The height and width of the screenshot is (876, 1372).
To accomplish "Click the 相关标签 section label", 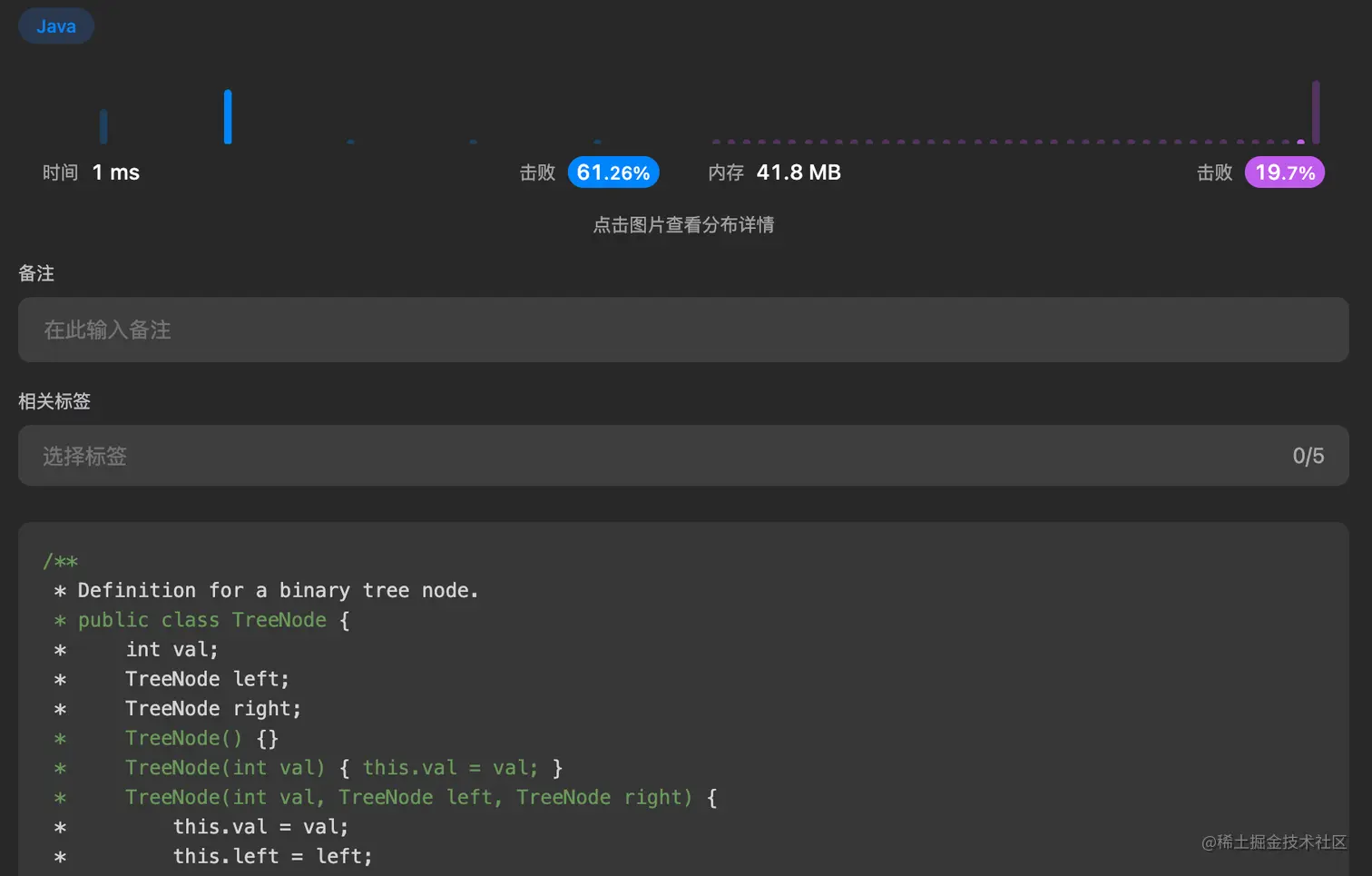I will coord(54,401).
